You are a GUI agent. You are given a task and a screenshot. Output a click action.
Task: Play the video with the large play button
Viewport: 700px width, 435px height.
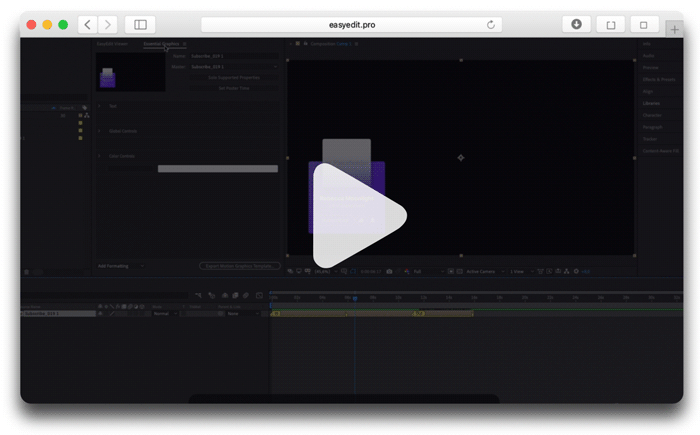click(x=359, y=216)
